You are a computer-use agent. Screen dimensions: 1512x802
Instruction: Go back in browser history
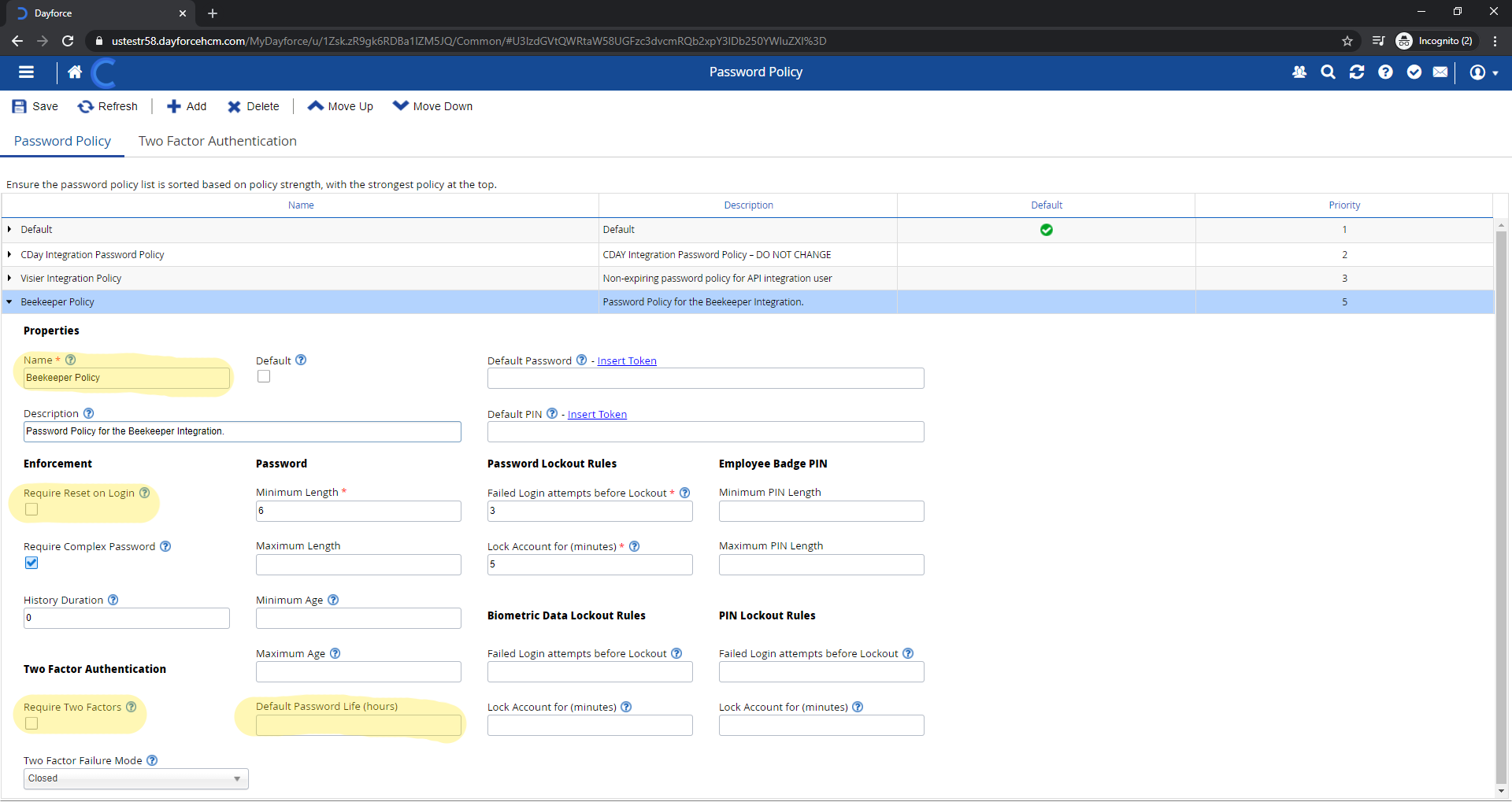coord(17,41)
